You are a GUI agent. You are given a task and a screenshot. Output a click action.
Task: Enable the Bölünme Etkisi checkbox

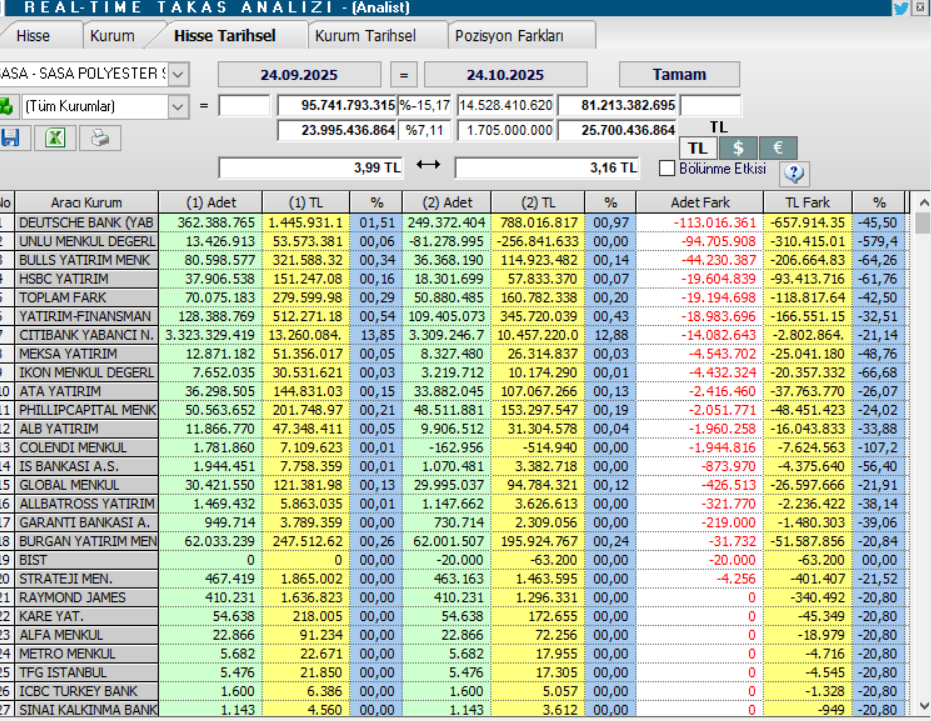coord(668,167)
